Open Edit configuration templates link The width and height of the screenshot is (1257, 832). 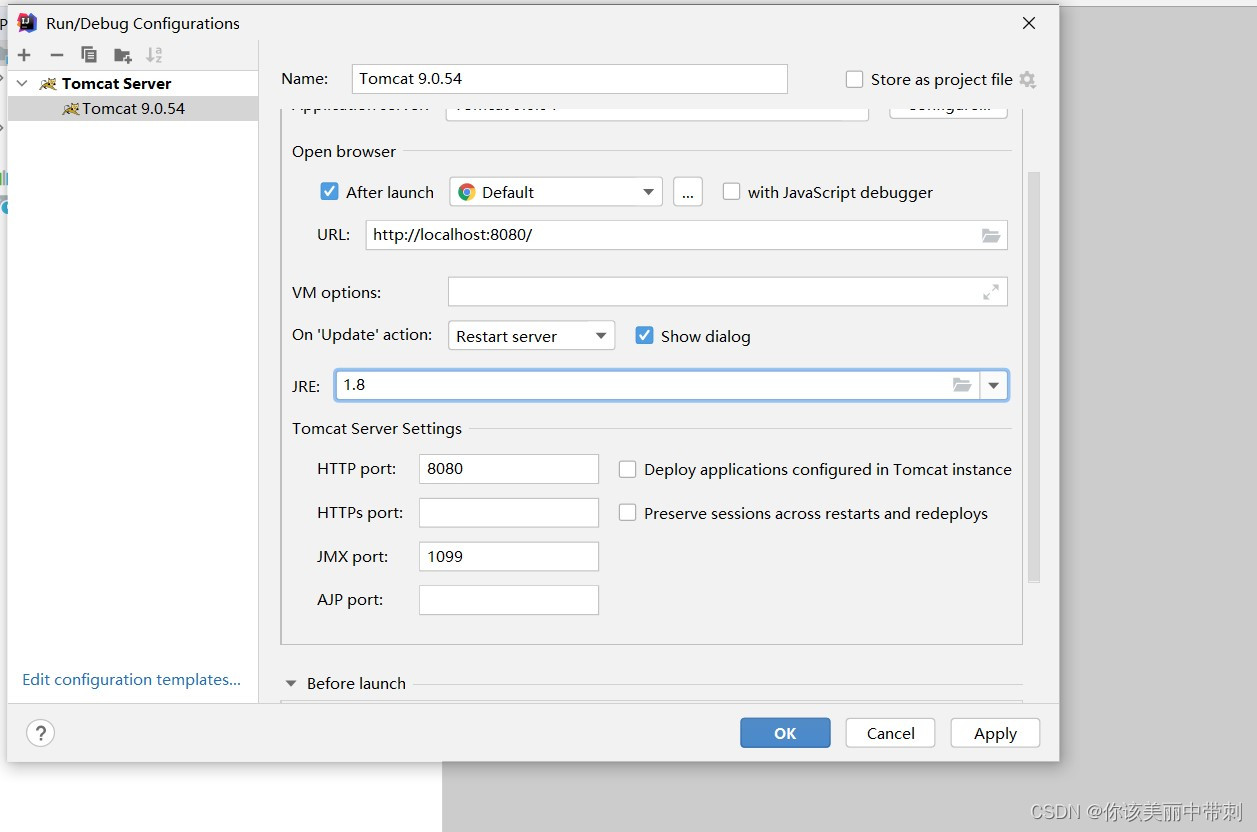pos(131,679)
